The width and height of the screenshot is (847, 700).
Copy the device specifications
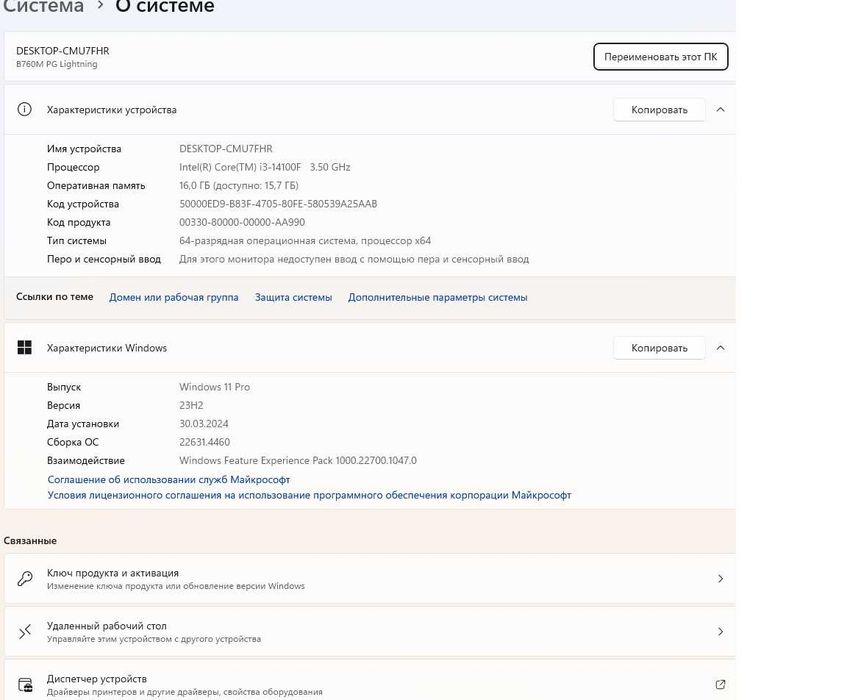point(659,110)
